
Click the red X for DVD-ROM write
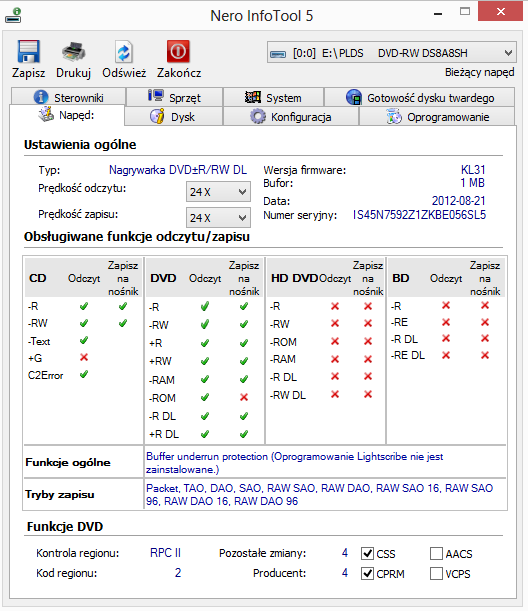click(x=244, y=397)
